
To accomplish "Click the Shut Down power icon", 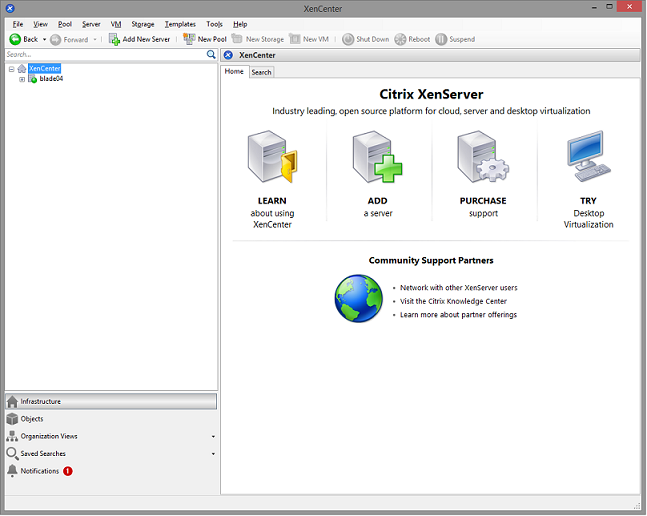I will click(348, 39).
